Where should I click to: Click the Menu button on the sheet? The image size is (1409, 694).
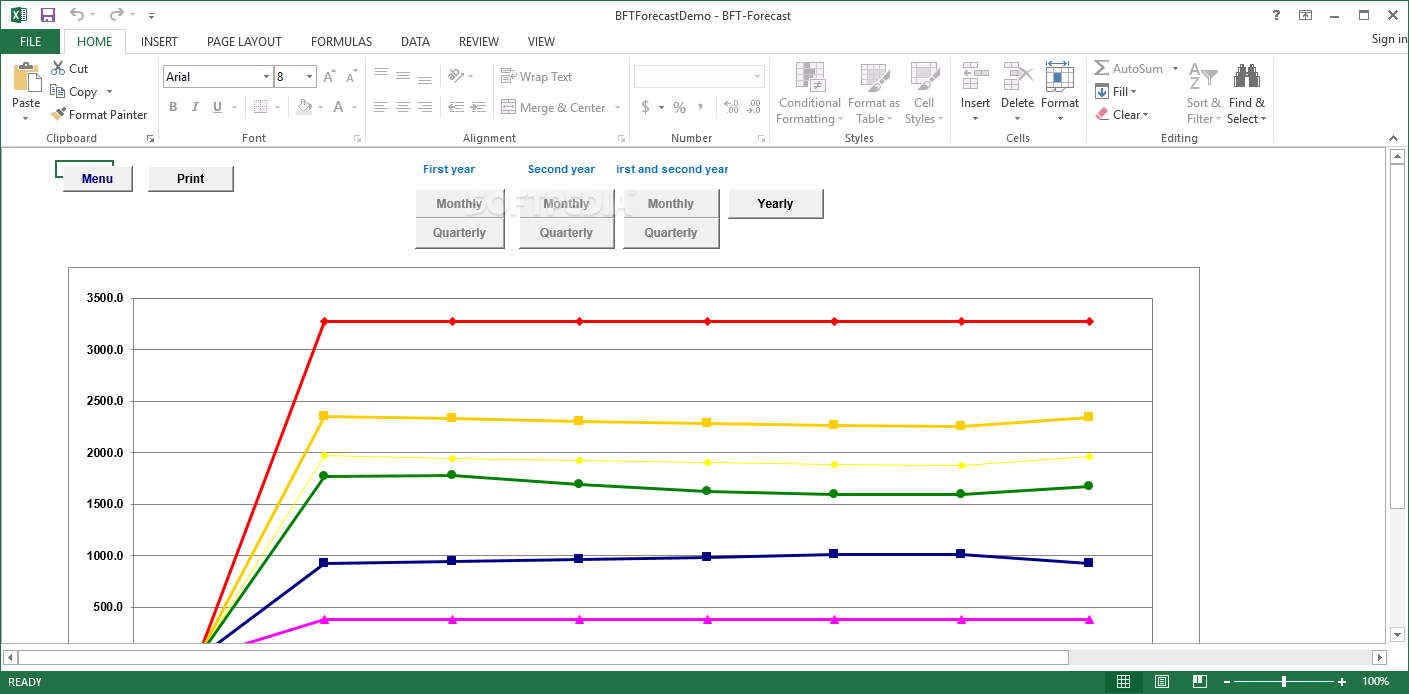[97, 179]
